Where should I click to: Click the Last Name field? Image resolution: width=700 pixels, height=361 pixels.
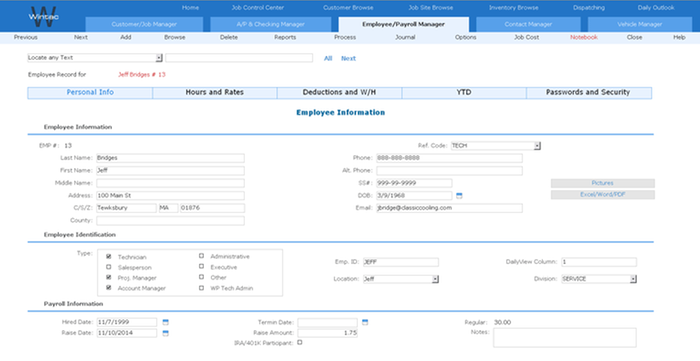(171, 158)
